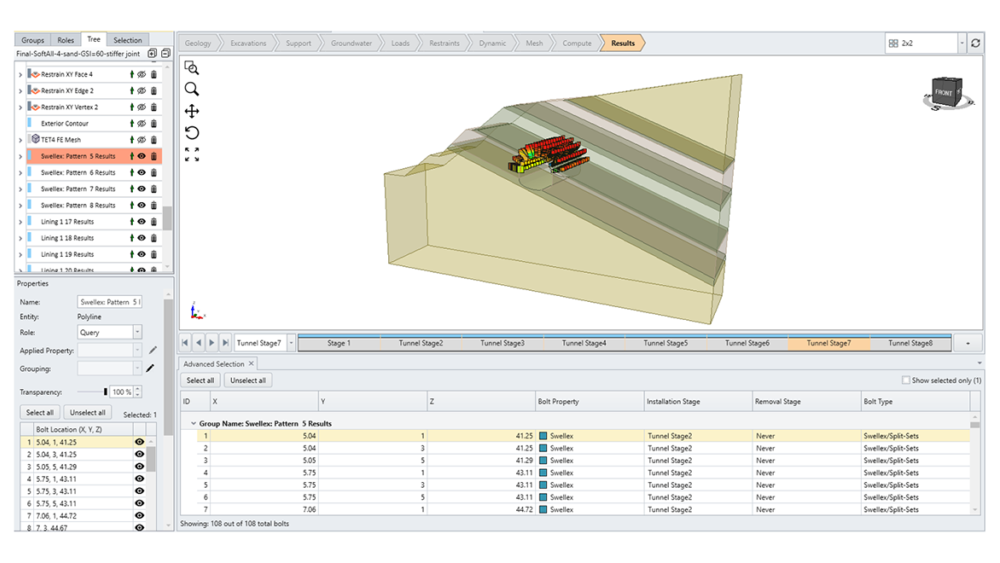Hide Swellex: Pattern 5 Results with eye icon
The width and height of the screenshot is (1000, 563).
click(141, 156)
